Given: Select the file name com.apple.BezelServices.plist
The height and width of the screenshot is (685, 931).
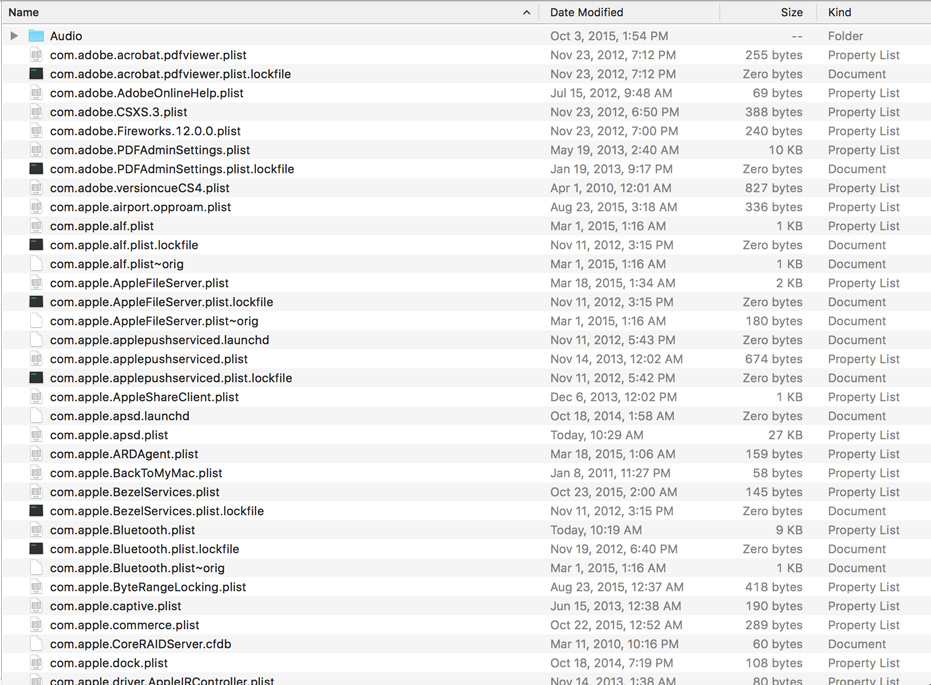Looking at the screenshot, I should pyautogui.click(x=135, y=492).
